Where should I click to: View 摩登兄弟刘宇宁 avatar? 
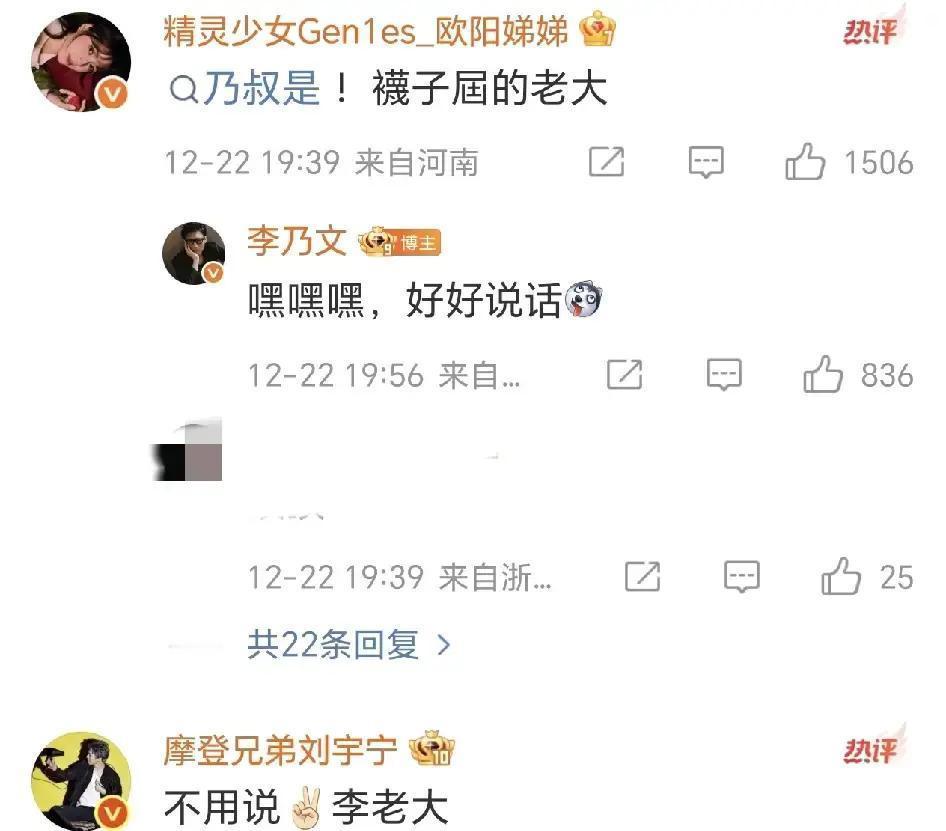pyautogui.click(x=81, y=781)
